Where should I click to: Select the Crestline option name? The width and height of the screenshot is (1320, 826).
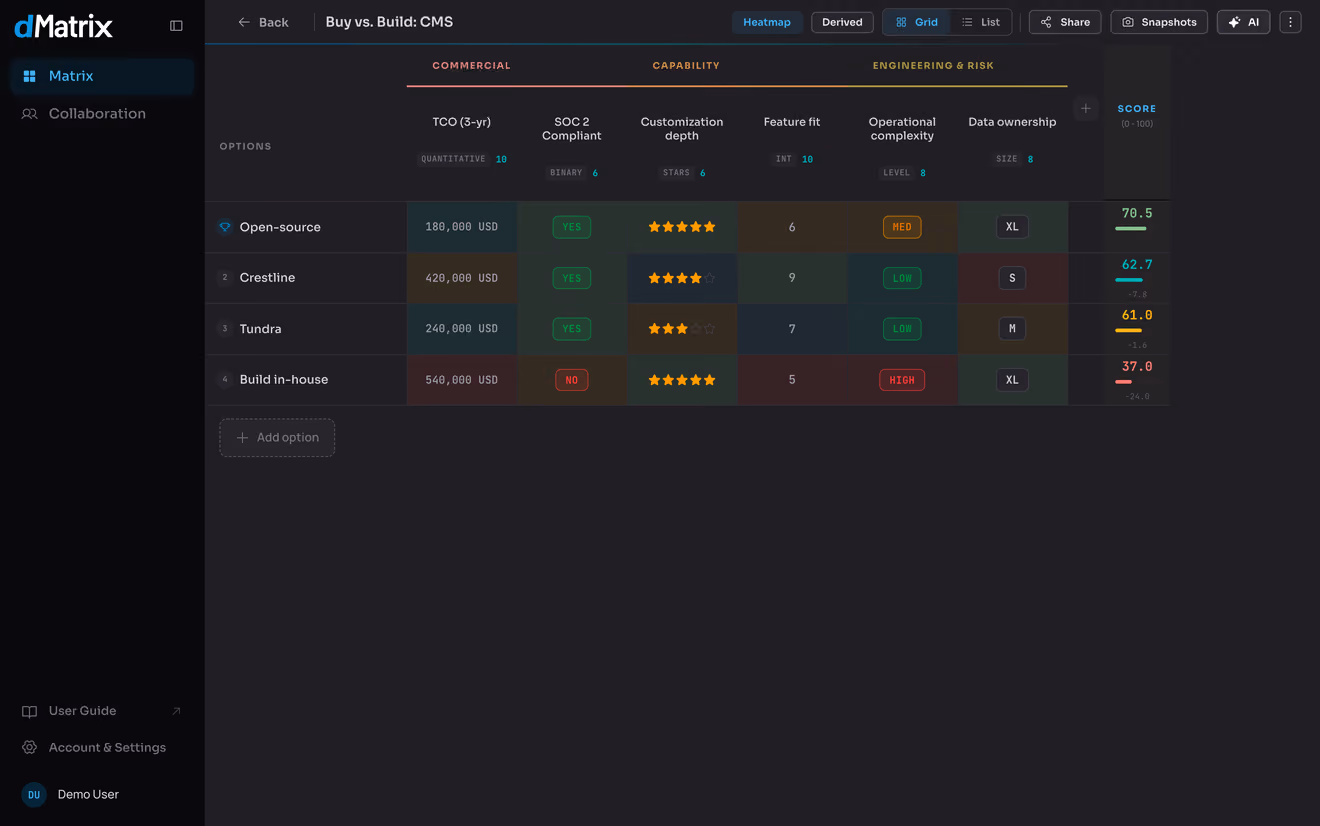point(267,278)
